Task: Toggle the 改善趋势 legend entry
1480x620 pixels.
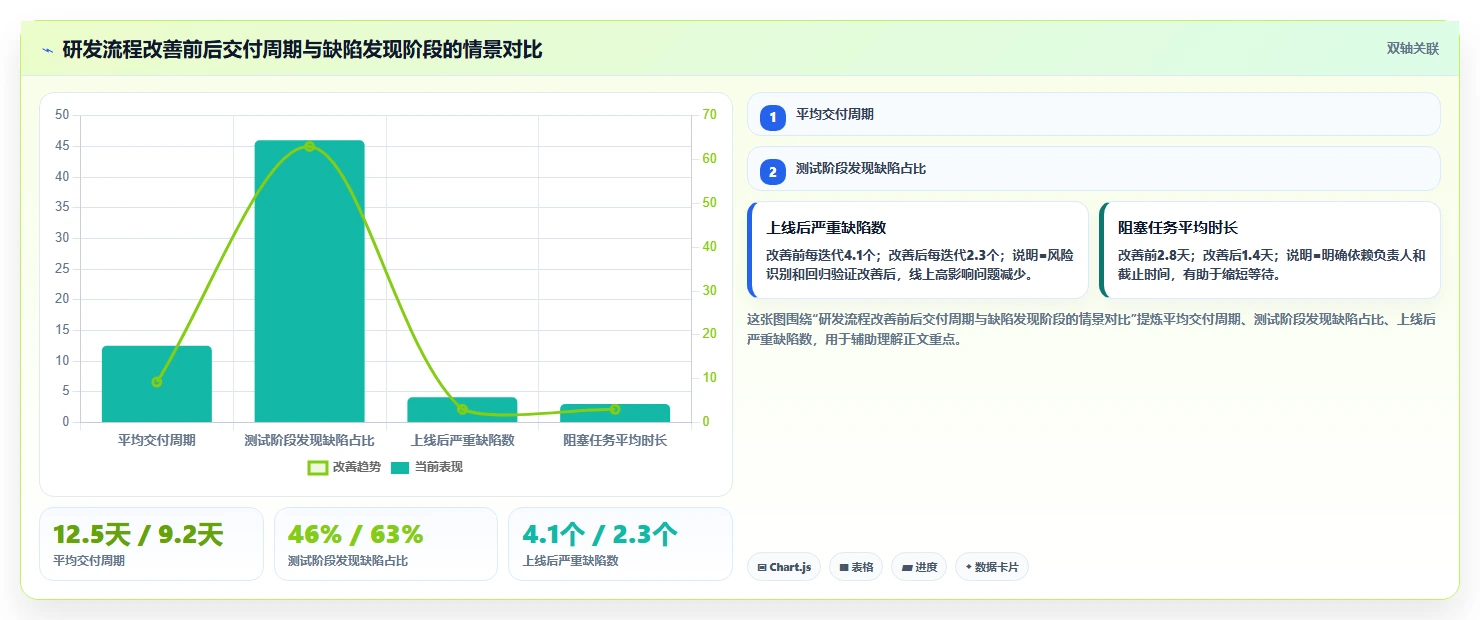Action: 345,467
